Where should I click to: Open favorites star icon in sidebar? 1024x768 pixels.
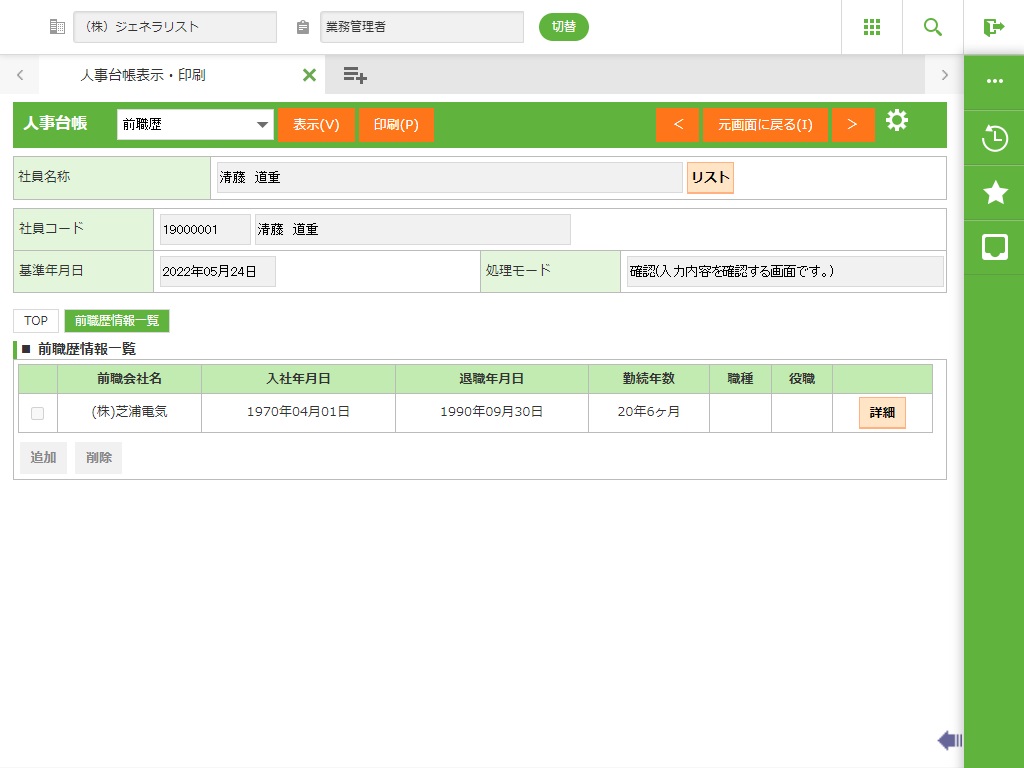994,193
